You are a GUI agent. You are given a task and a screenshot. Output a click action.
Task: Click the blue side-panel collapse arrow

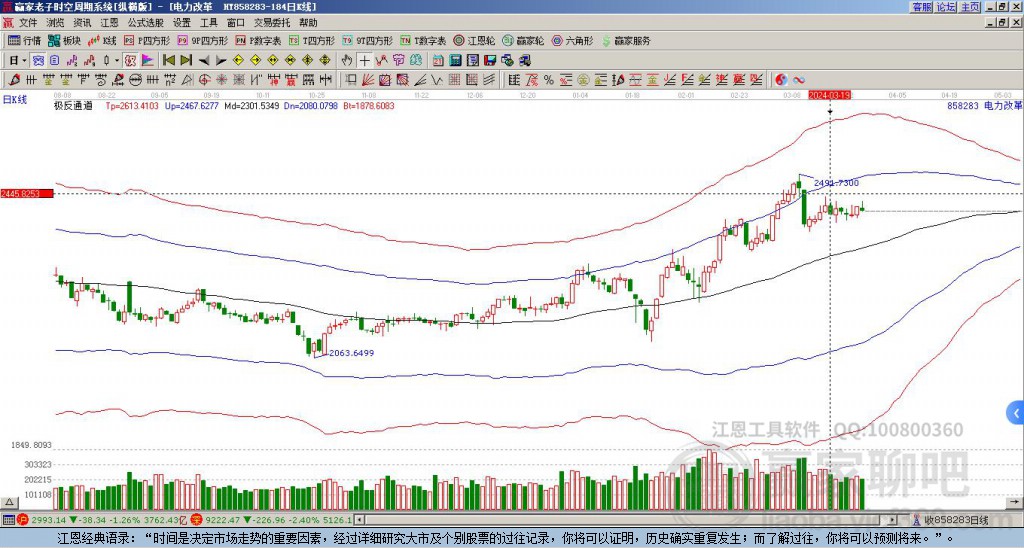click(1015, 413)
